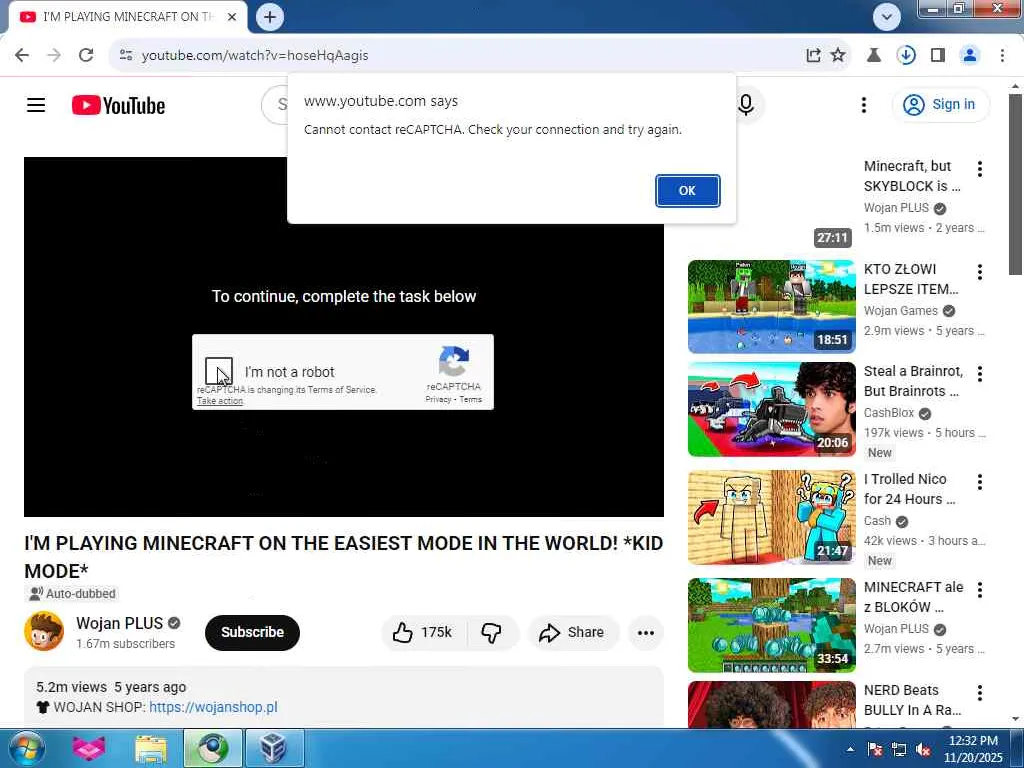Click the Sign in button
The image size is (1024, 768).
[940, 104]
